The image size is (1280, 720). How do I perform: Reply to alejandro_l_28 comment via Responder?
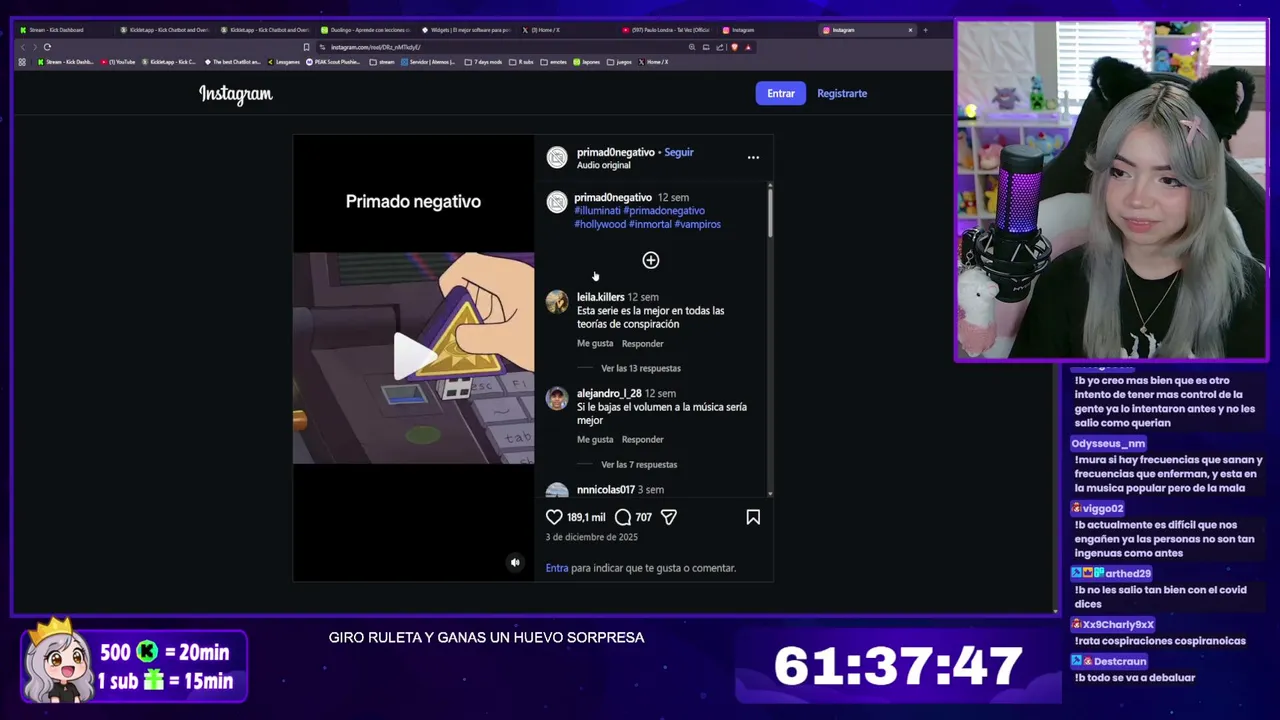pyautogui.click(x=642, y=440)
